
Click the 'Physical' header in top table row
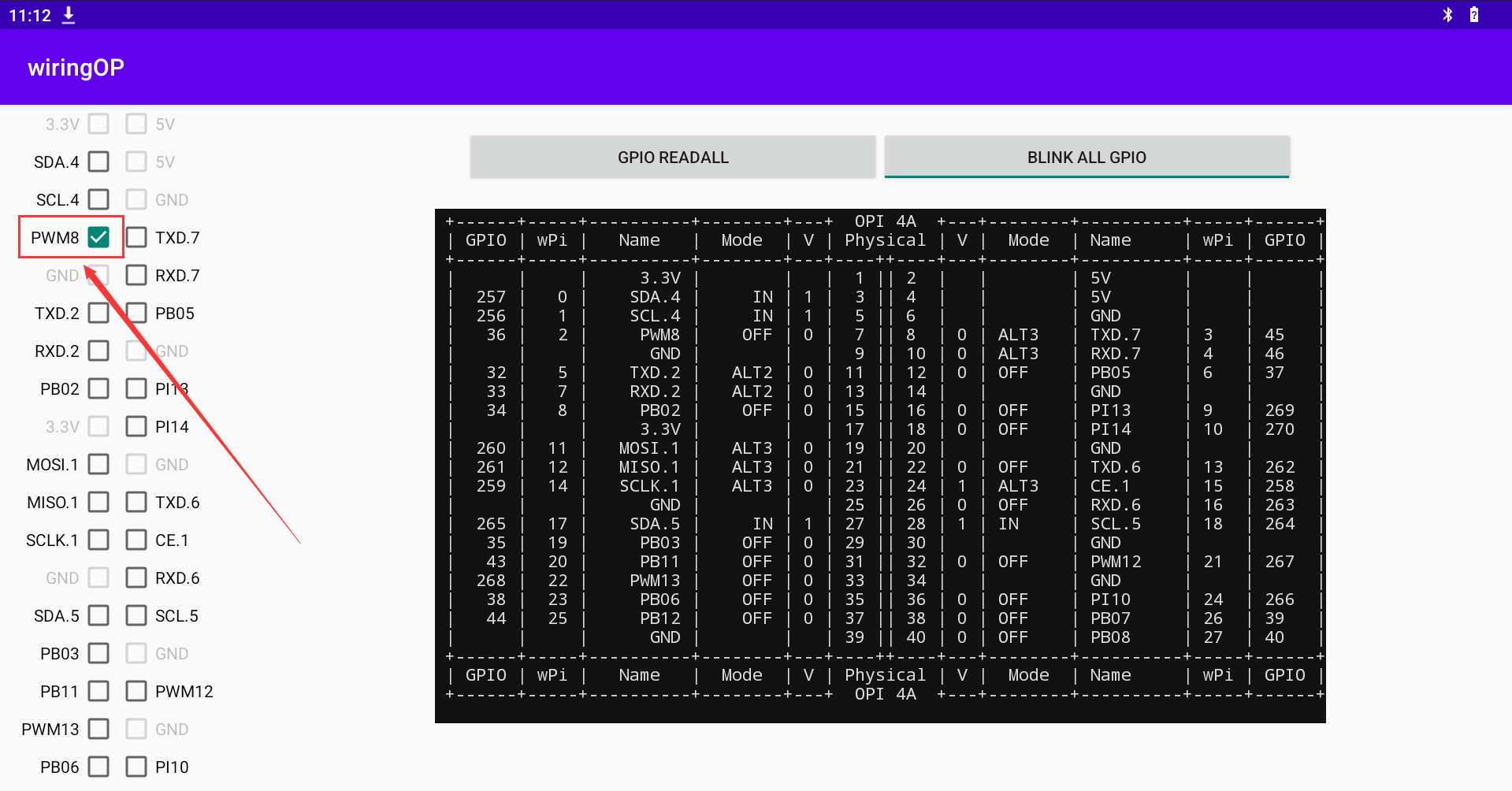(885, 240)
